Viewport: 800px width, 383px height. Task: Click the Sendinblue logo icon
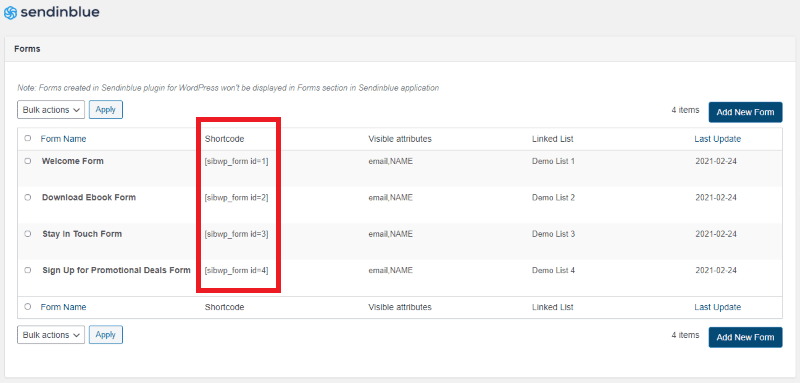point(10,12)
